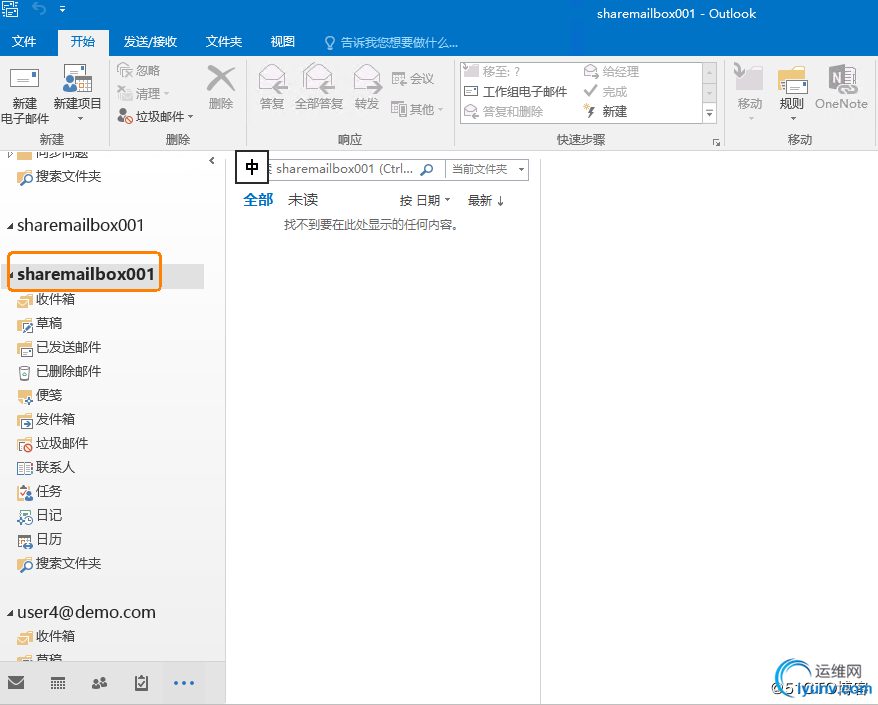
Task: Open Clean Up (清理) dropdown
Action: (x=143, y=94)
